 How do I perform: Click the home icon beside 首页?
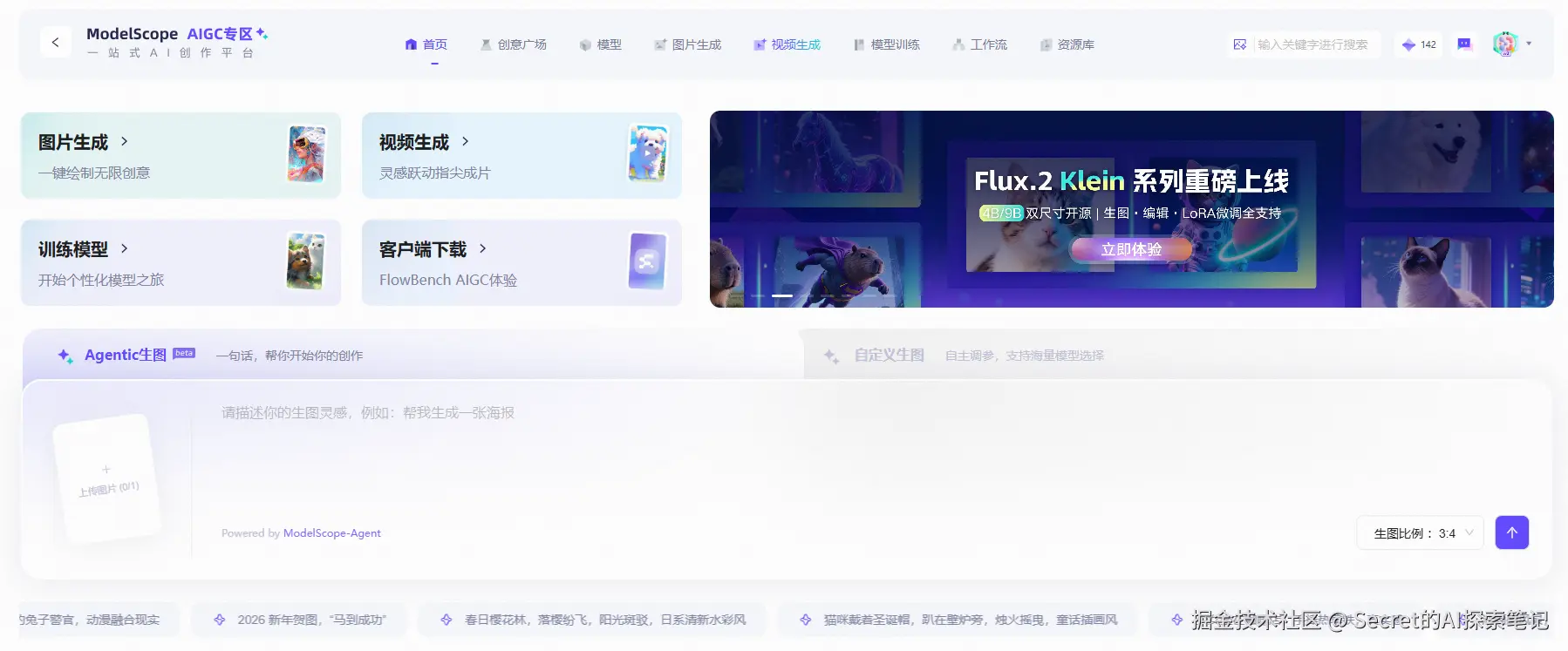(412, 44)
